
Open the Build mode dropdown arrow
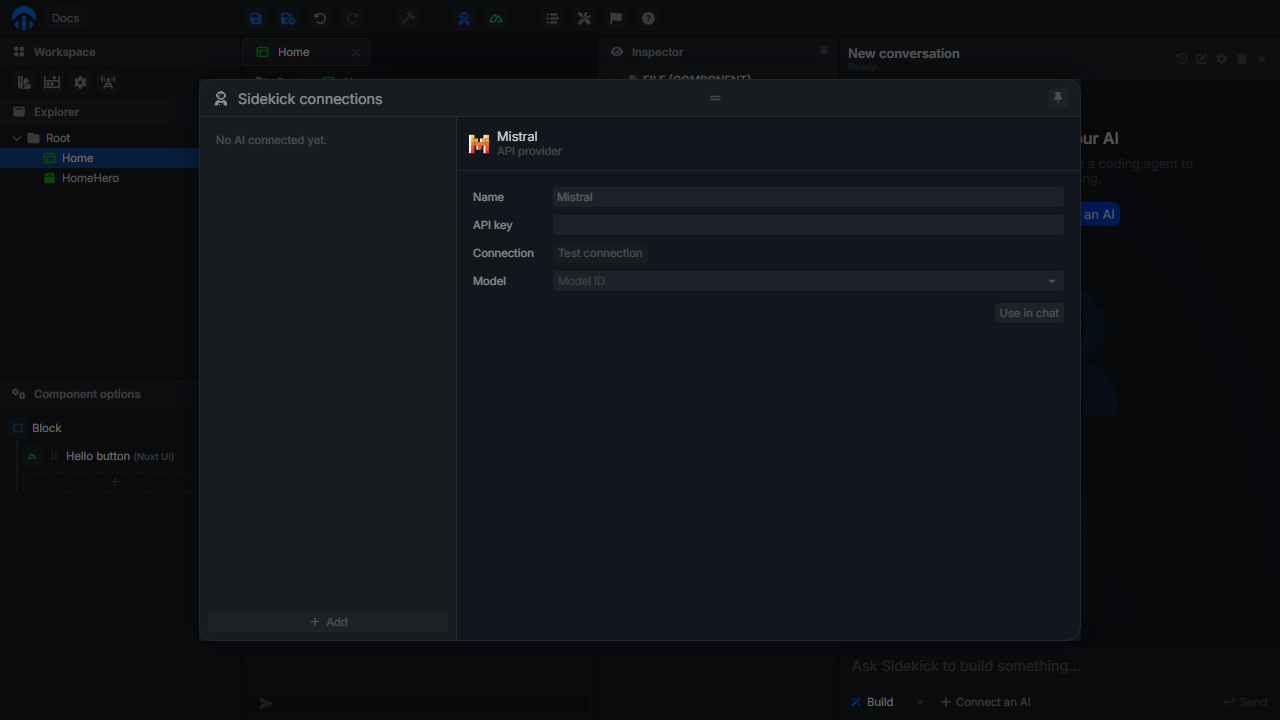click(919, 702)
